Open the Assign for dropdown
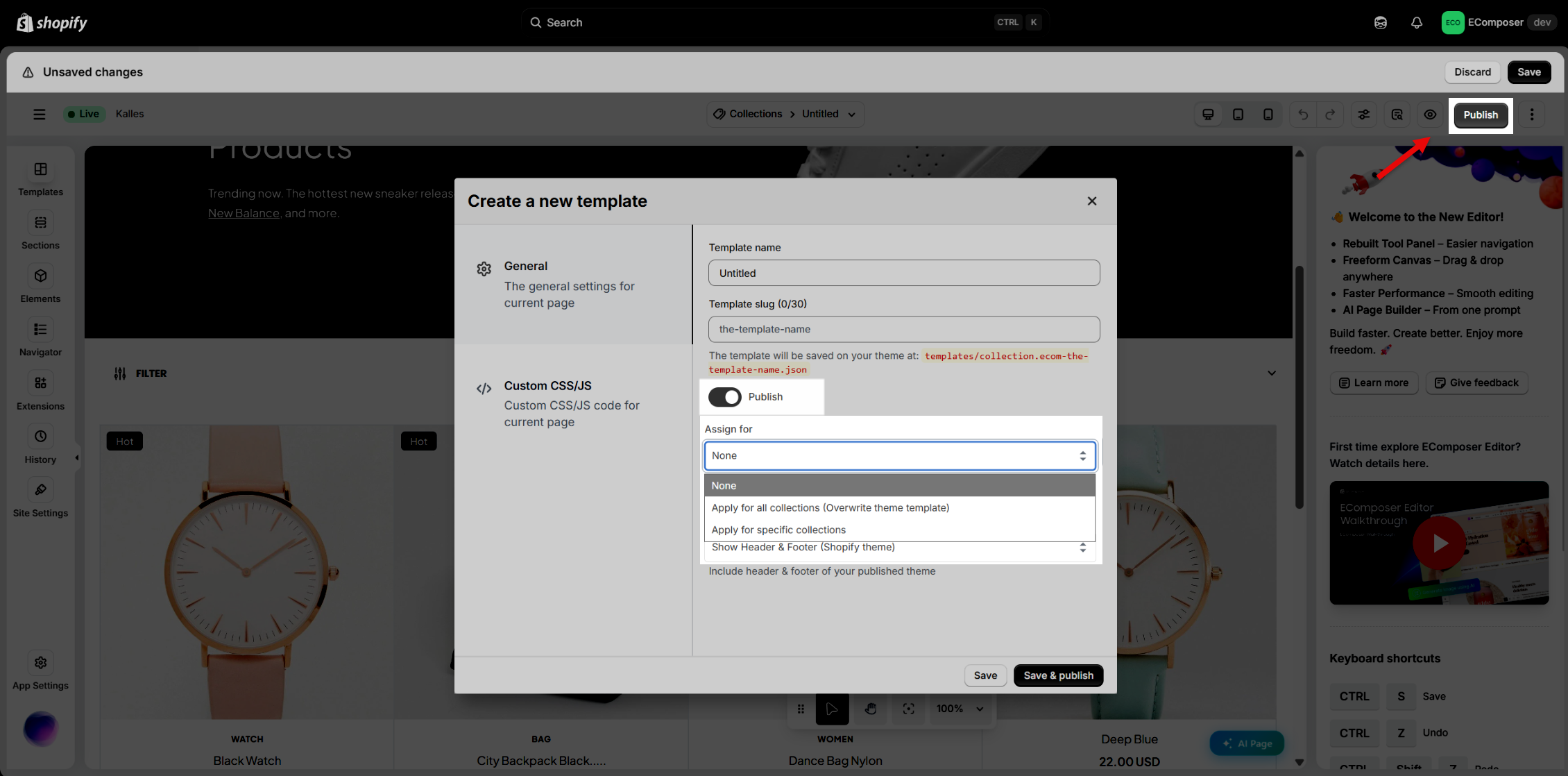The width and height of the screenshot is (1568, 776). click(x=900, y=456)
